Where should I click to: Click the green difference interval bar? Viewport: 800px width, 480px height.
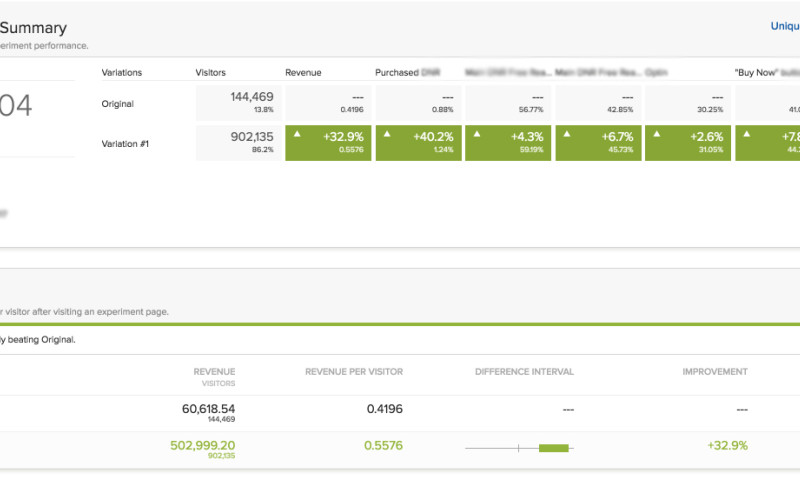(553, 447)
